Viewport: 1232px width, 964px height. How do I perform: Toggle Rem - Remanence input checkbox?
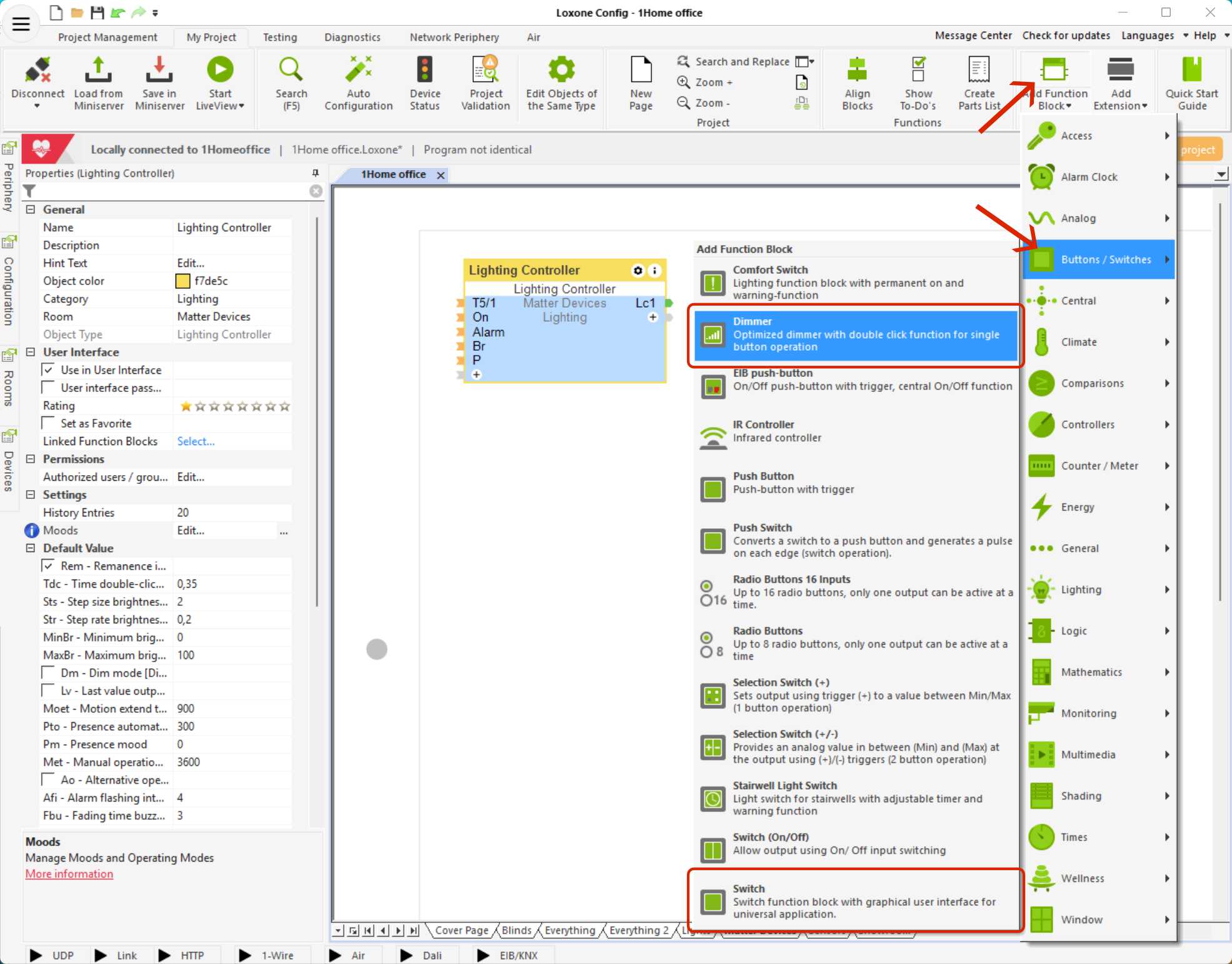pos(49,566)
